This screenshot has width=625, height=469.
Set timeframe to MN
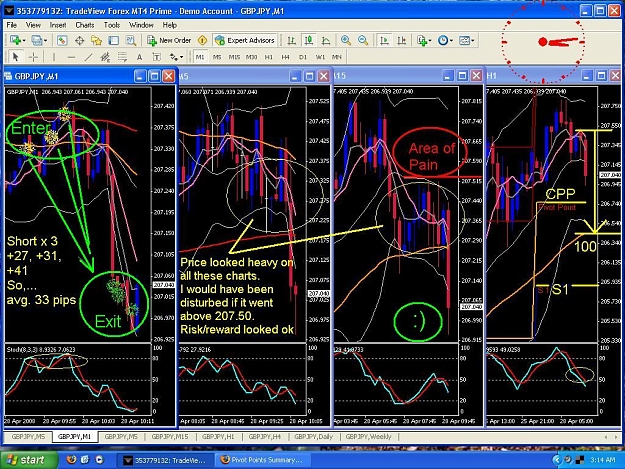(x=337, y=57)
